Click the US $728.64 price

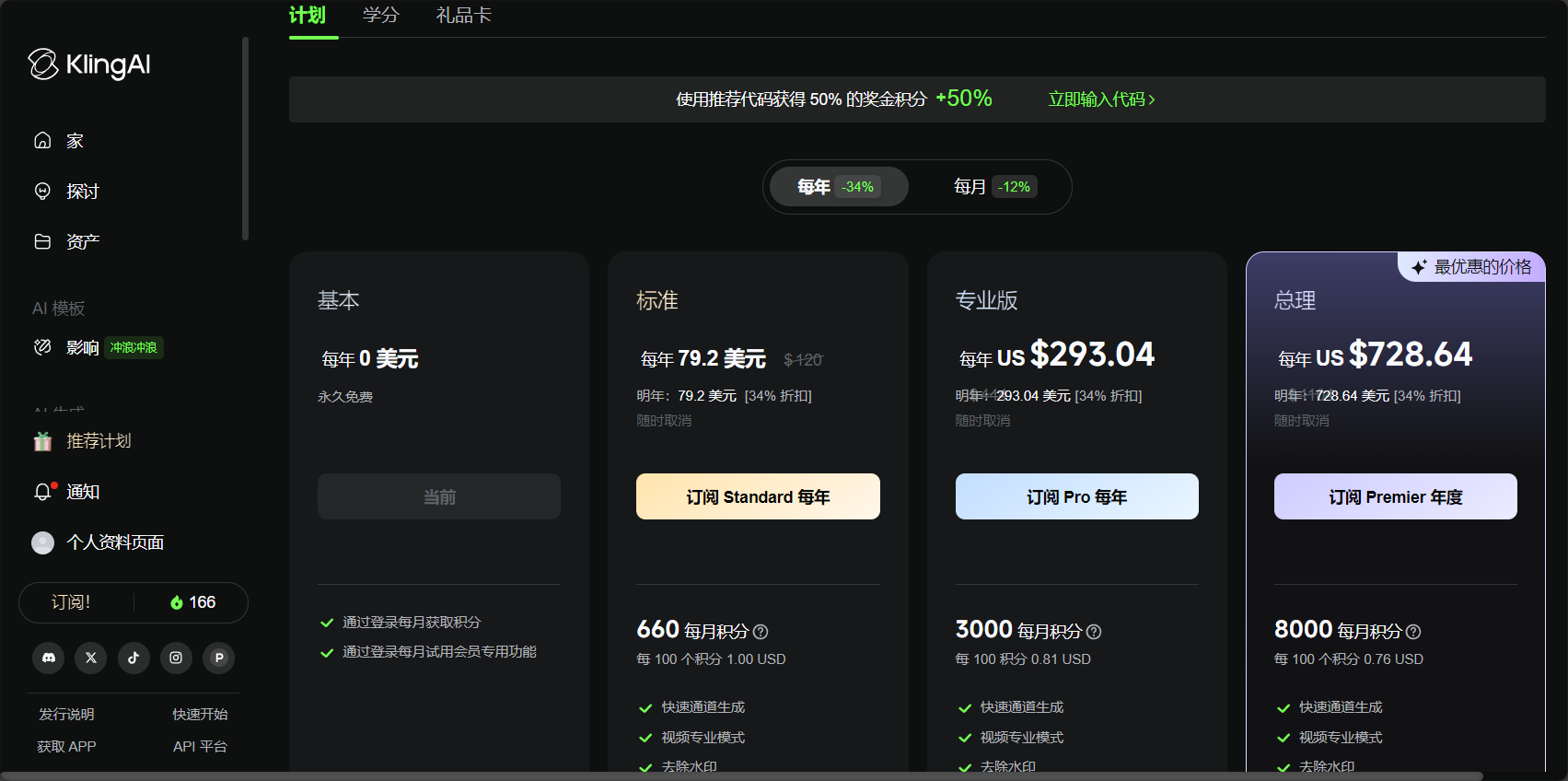(x=1394, y=355)
